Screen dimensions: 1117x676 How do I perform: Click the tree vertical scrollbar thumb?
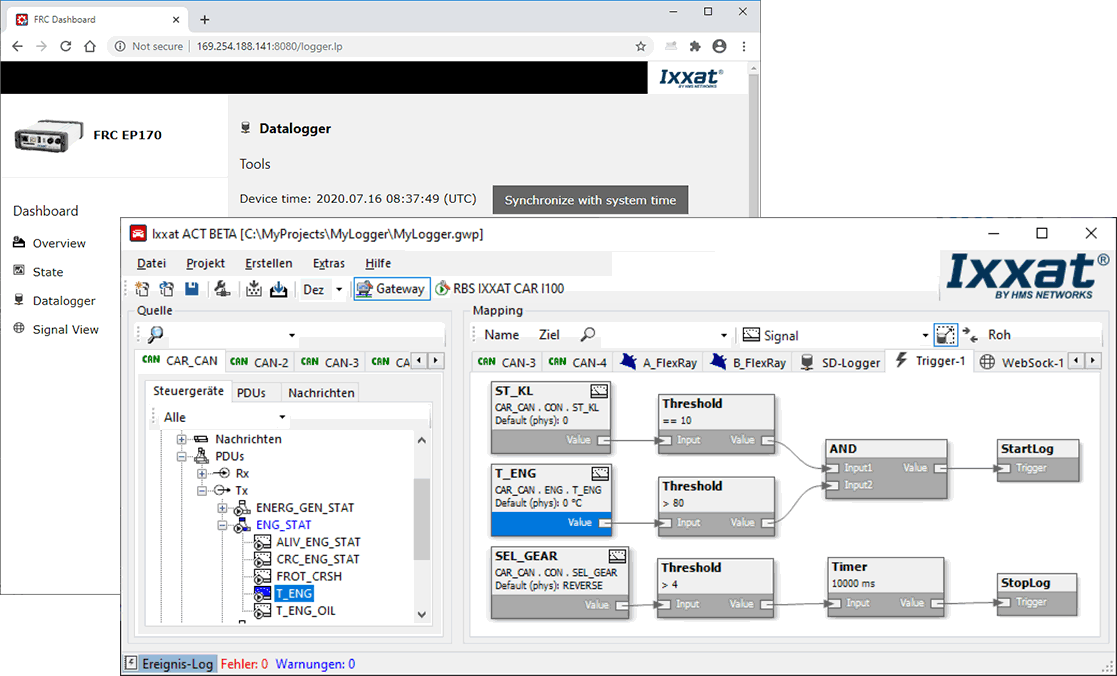point(422,519)
